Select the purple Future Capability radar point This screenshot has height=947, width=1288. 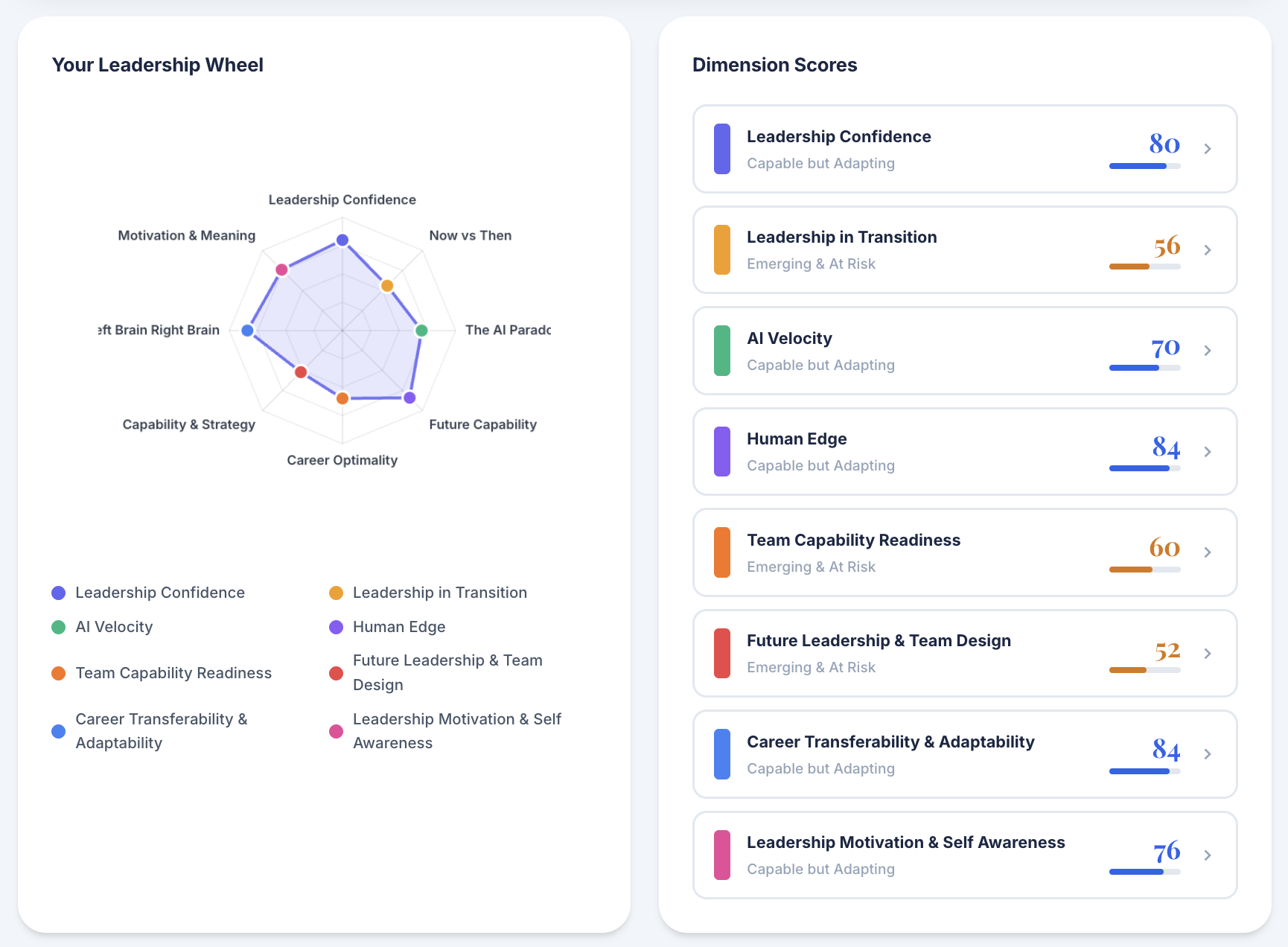[x=409, y=398]
